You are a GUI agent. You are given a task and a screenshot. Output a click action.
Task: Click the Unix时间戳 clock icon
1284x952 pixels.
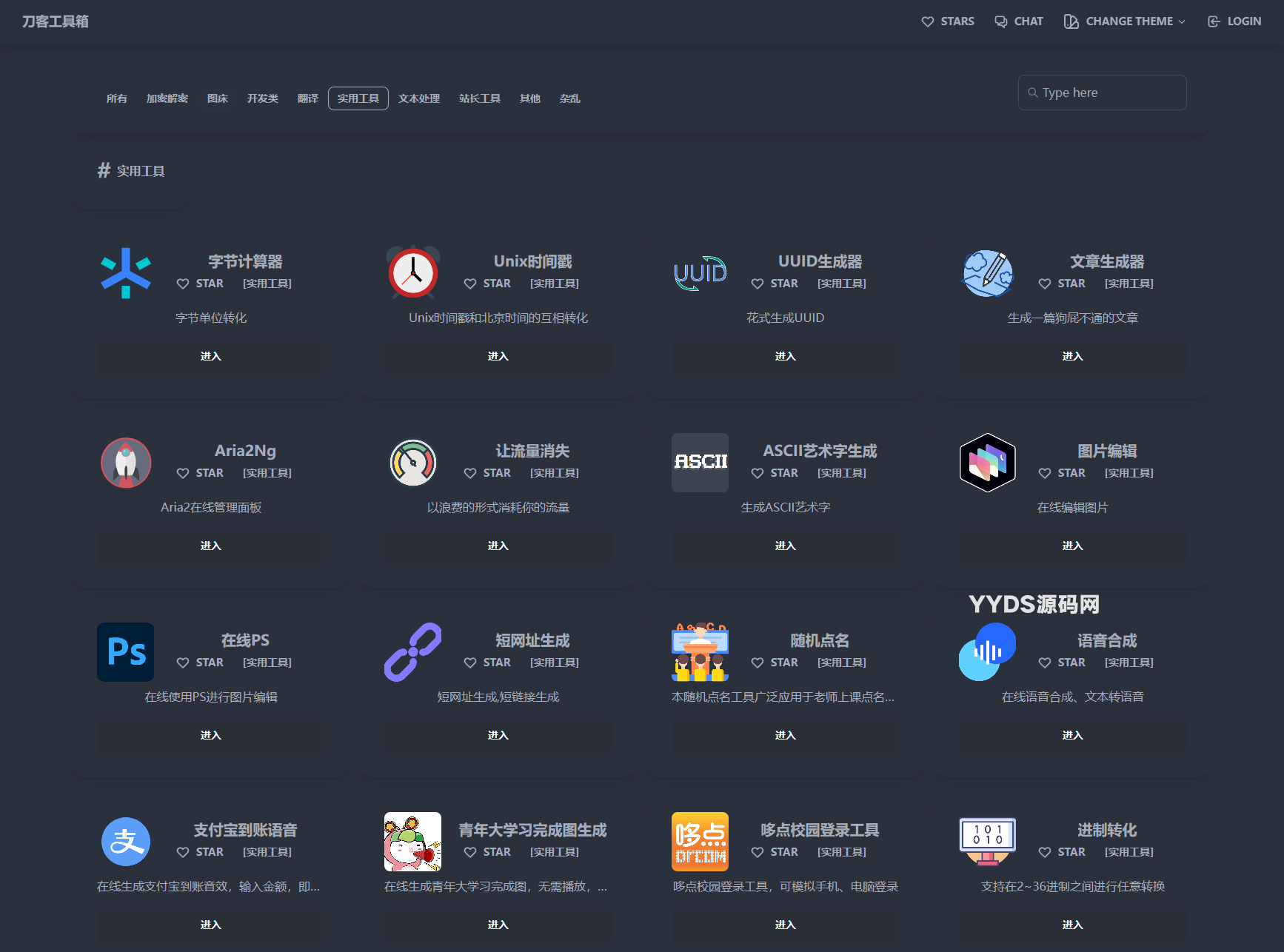coord(413,273)
